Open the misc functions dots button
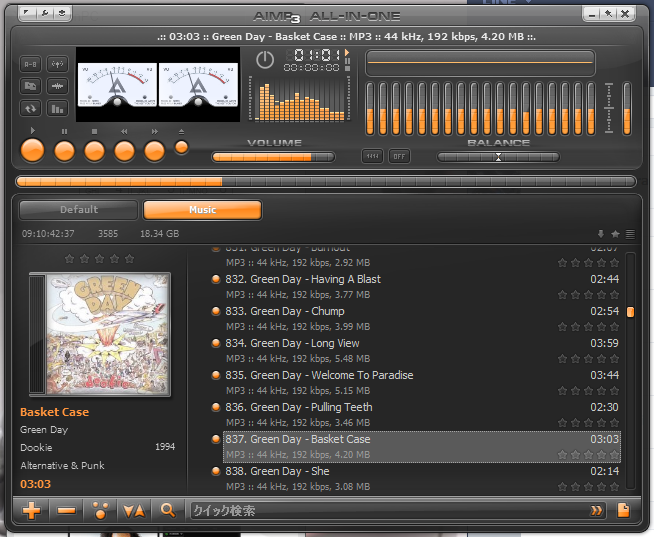 pyautogui.click(x=100, y=510)
